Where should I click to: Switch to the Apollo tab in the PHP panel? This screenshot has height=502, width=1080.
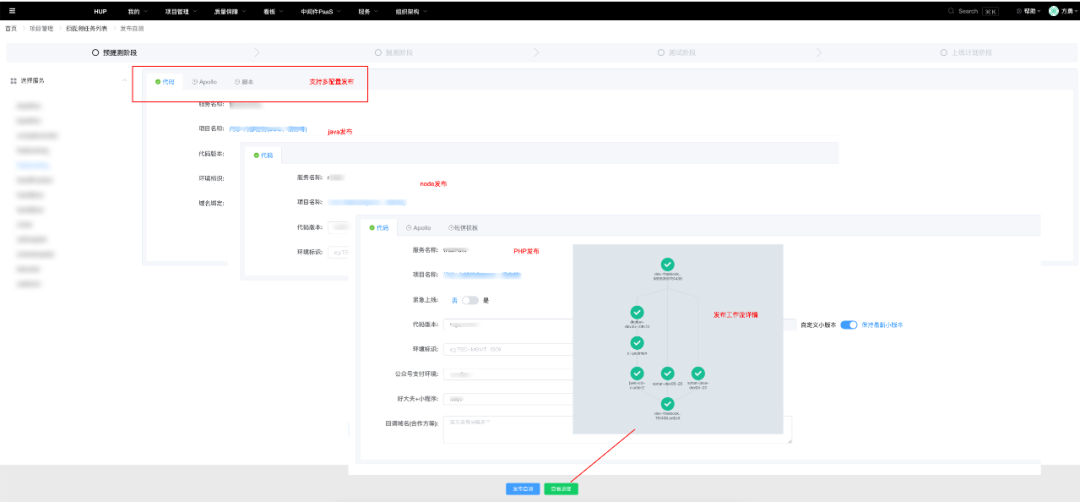tap(418, 227)
